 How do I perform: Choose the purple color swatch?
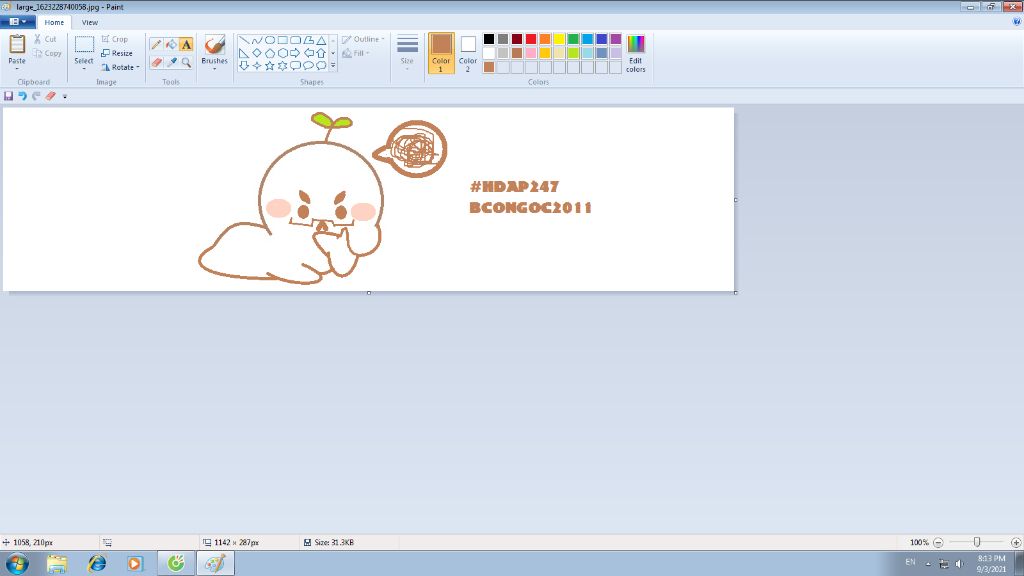(x=616, y=39)
